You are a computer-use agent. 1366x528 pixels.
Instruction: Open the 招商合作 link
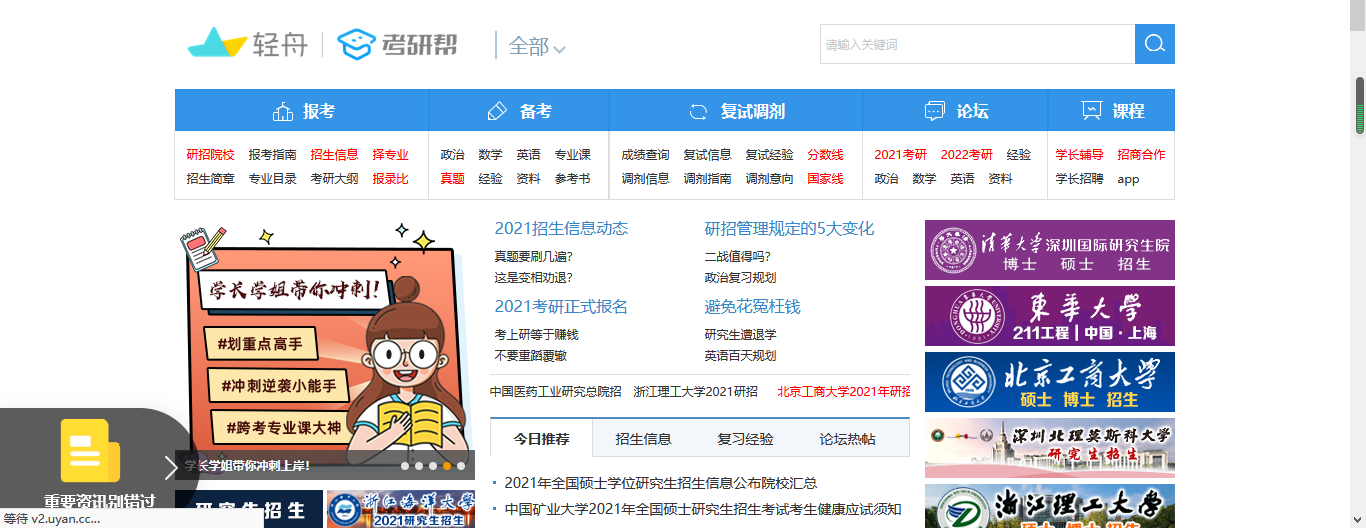pyautogui.click(x=1141, y=155)
